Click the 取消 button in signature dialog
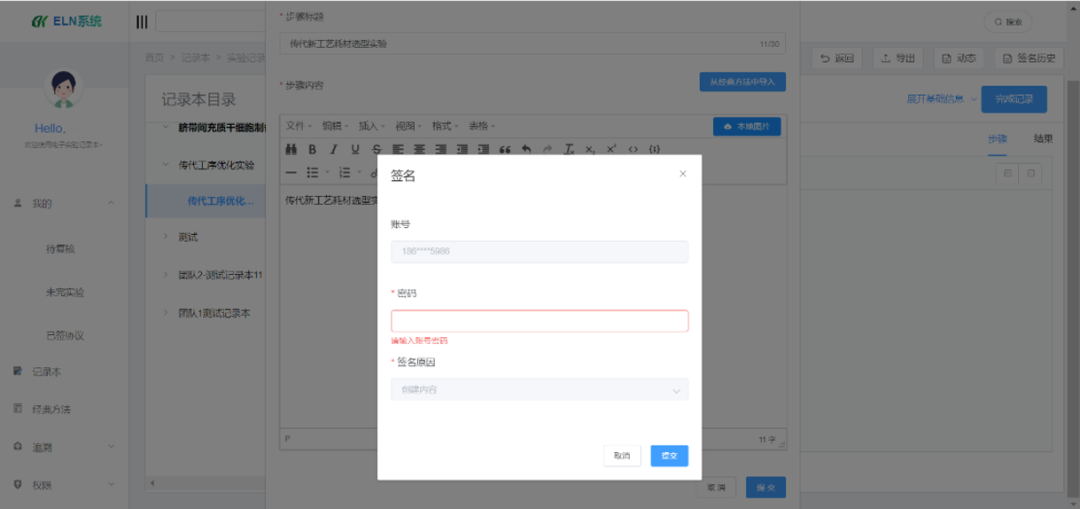This screenshot has height=509, width=1080. [x=622, y=455]
